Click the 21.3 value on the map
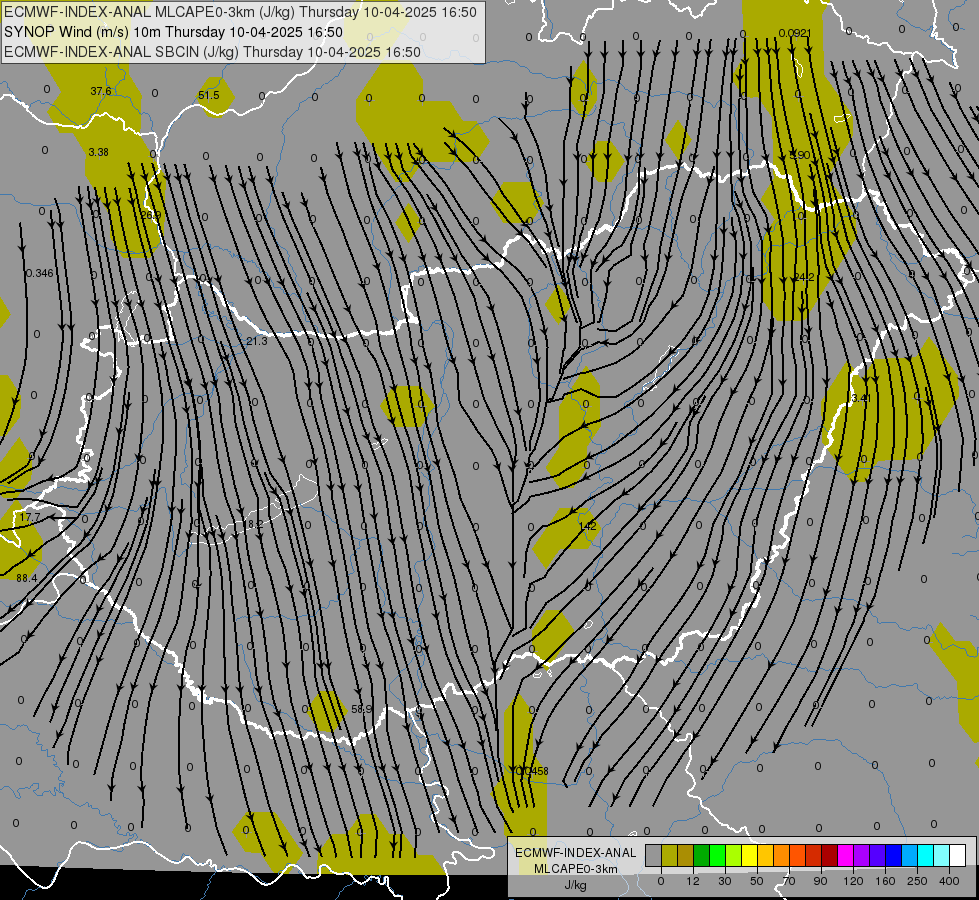This screenshot has width=979, height=900. [257, 342]
